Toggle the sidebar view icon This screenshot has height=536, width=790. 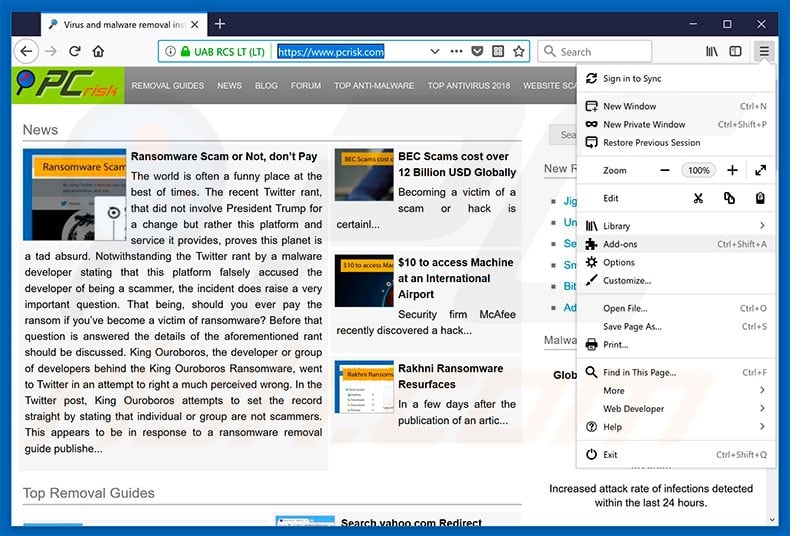coord(736,51)
